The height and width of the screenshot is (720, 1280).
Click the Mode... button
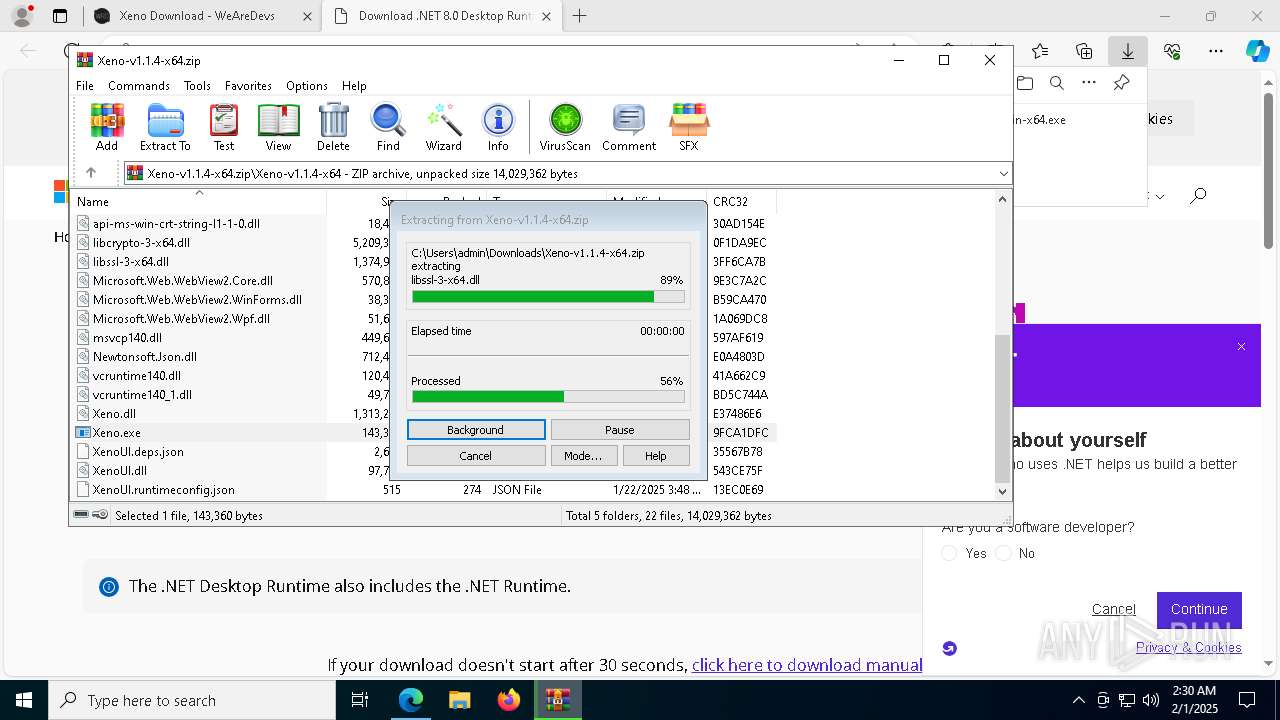point(583,456)
